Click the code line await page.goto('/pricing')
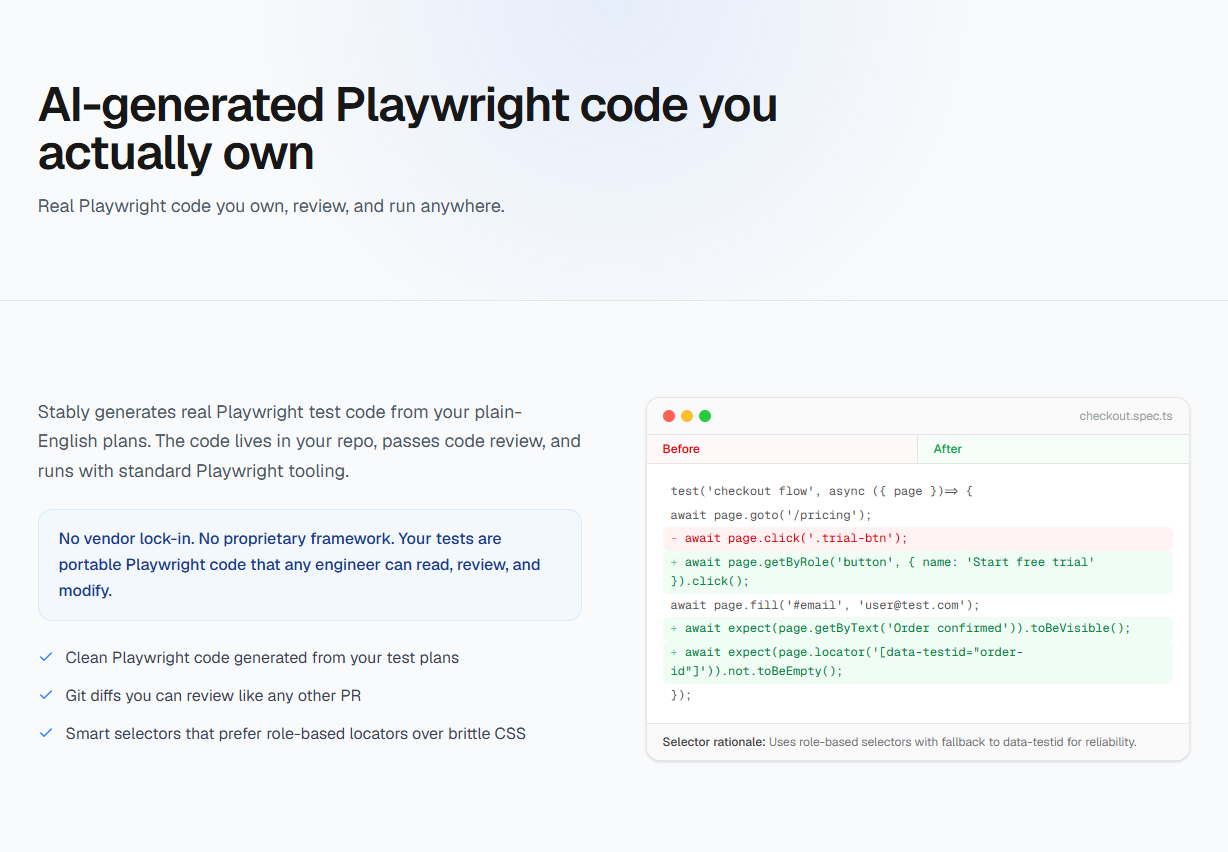The height and width of the screenshot is (852, 1228). [771, 515]
